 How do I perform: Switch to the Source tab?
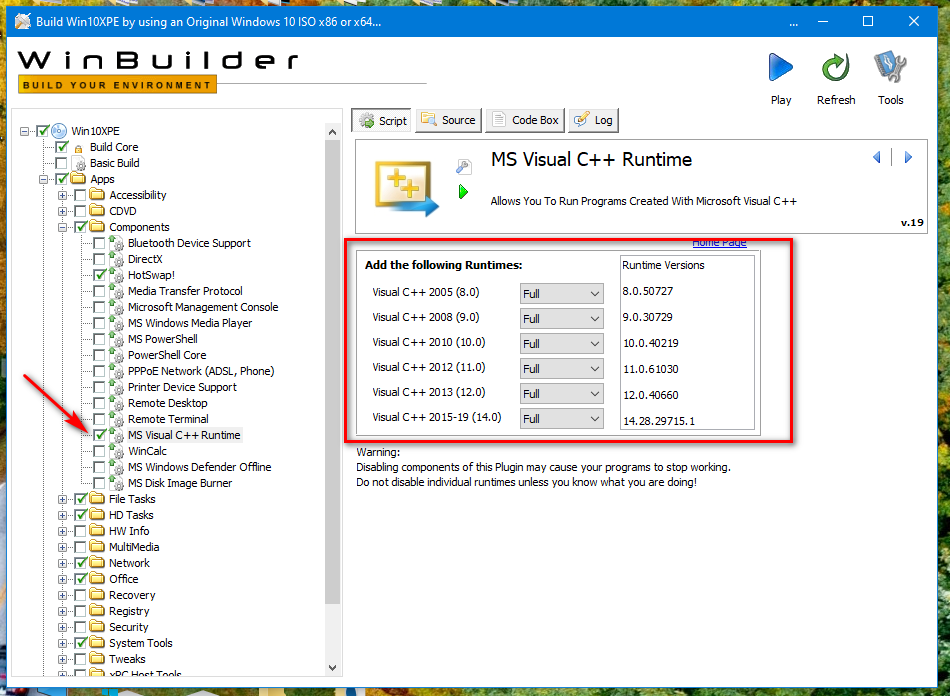[448, 120]
